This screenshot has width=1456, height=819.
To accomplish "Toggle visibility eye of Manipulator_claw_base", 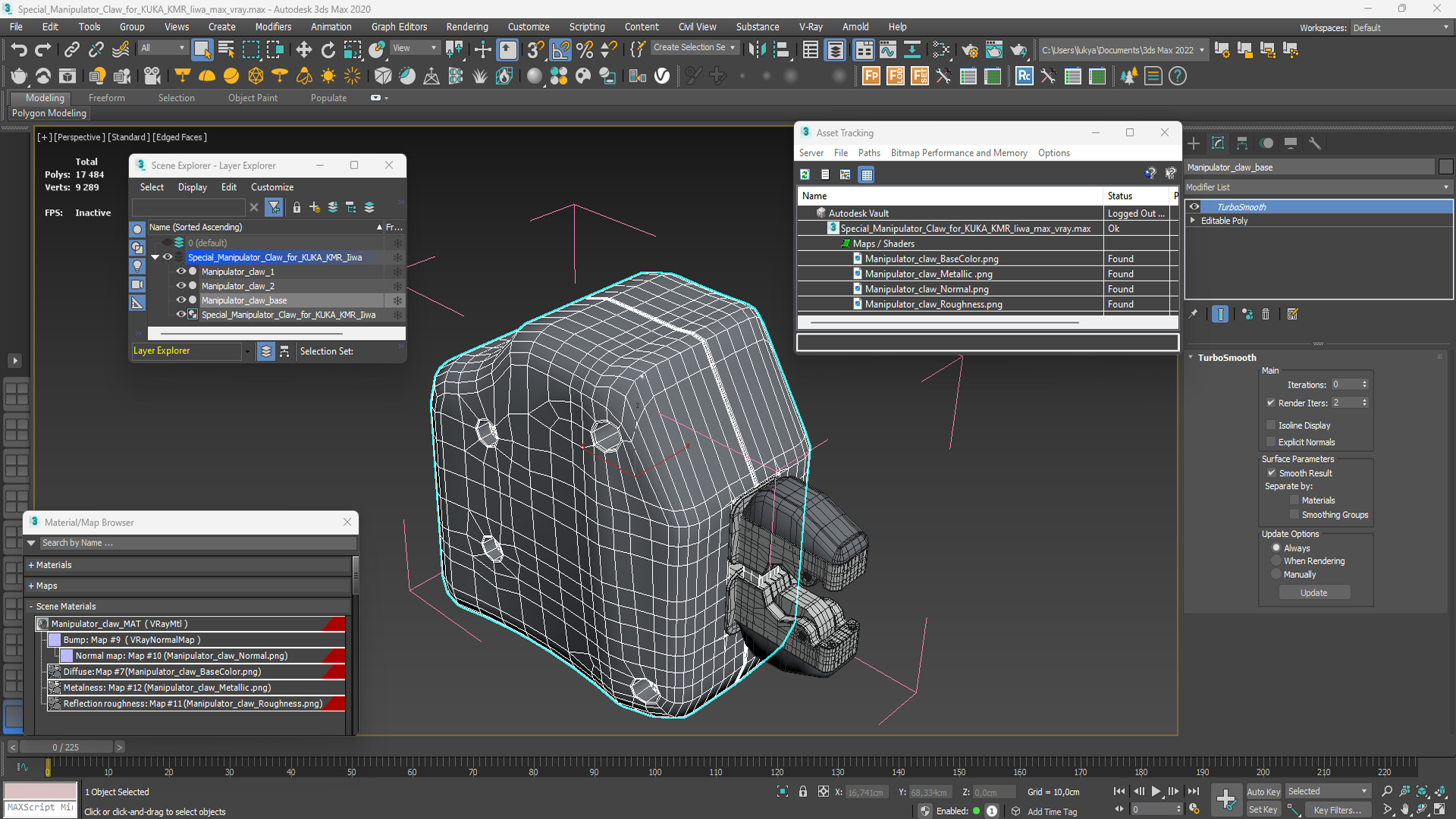I will [x=181, y=300].
